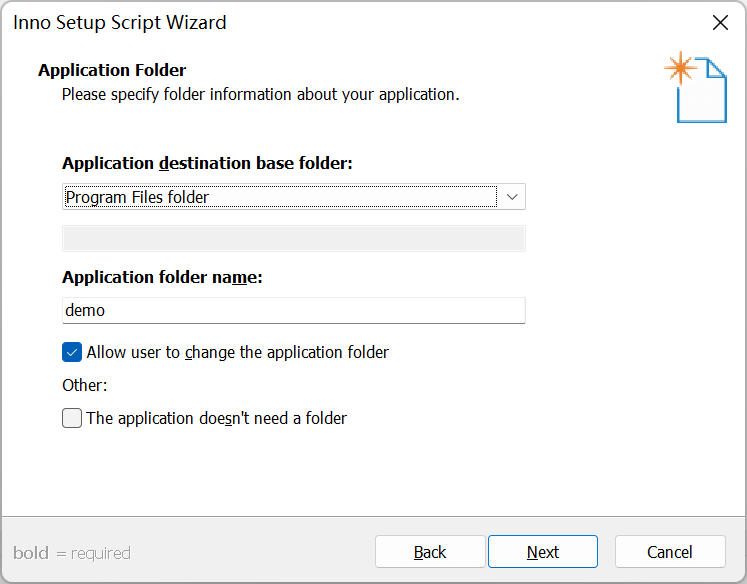The width and height of the screenshot is (747, 584).
Task: Cancel the script wizard
Action: pyautogui.click(x=669, y=552)
